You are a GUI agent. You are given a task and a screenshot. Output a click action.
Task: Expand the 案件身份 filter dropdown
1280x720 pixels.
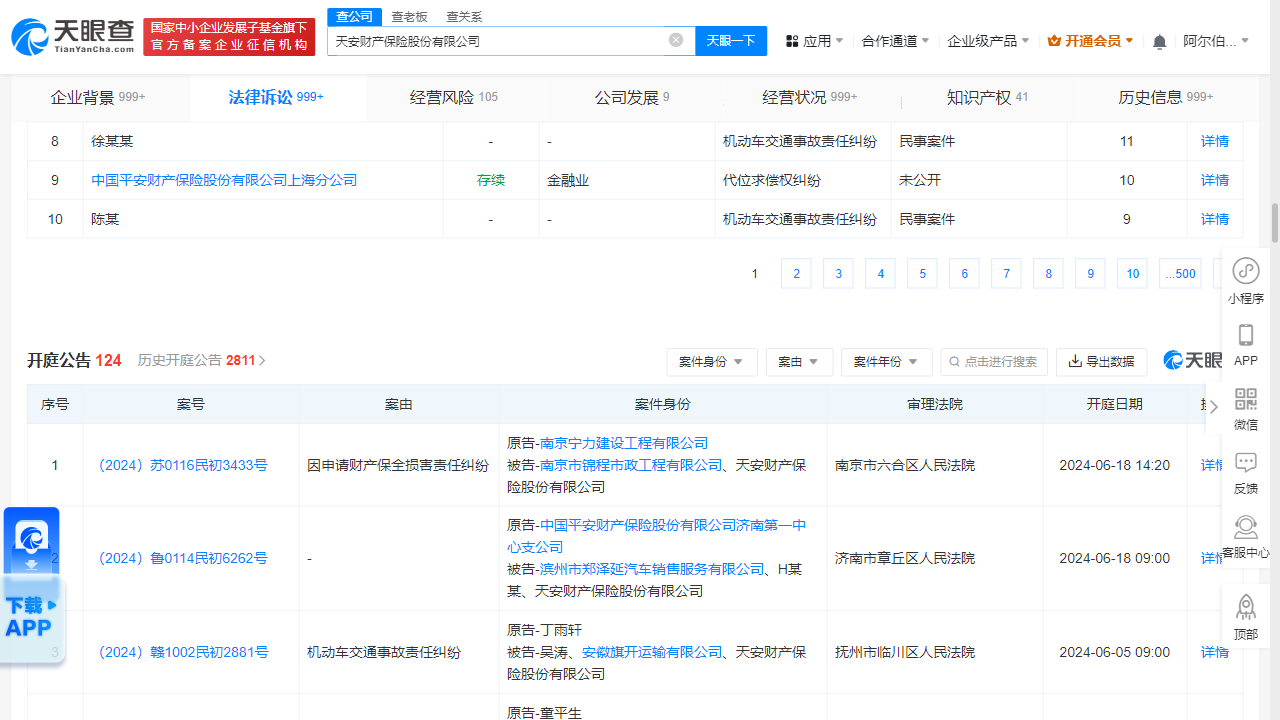point(712,362)
